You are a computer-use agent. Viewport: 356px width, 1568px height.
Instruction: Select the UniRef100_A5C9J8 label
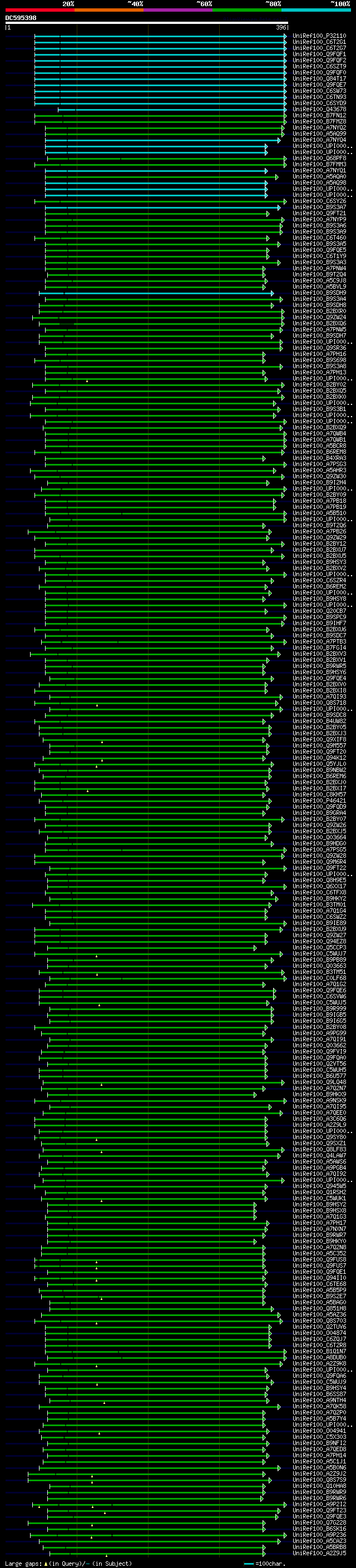point(319,280)
